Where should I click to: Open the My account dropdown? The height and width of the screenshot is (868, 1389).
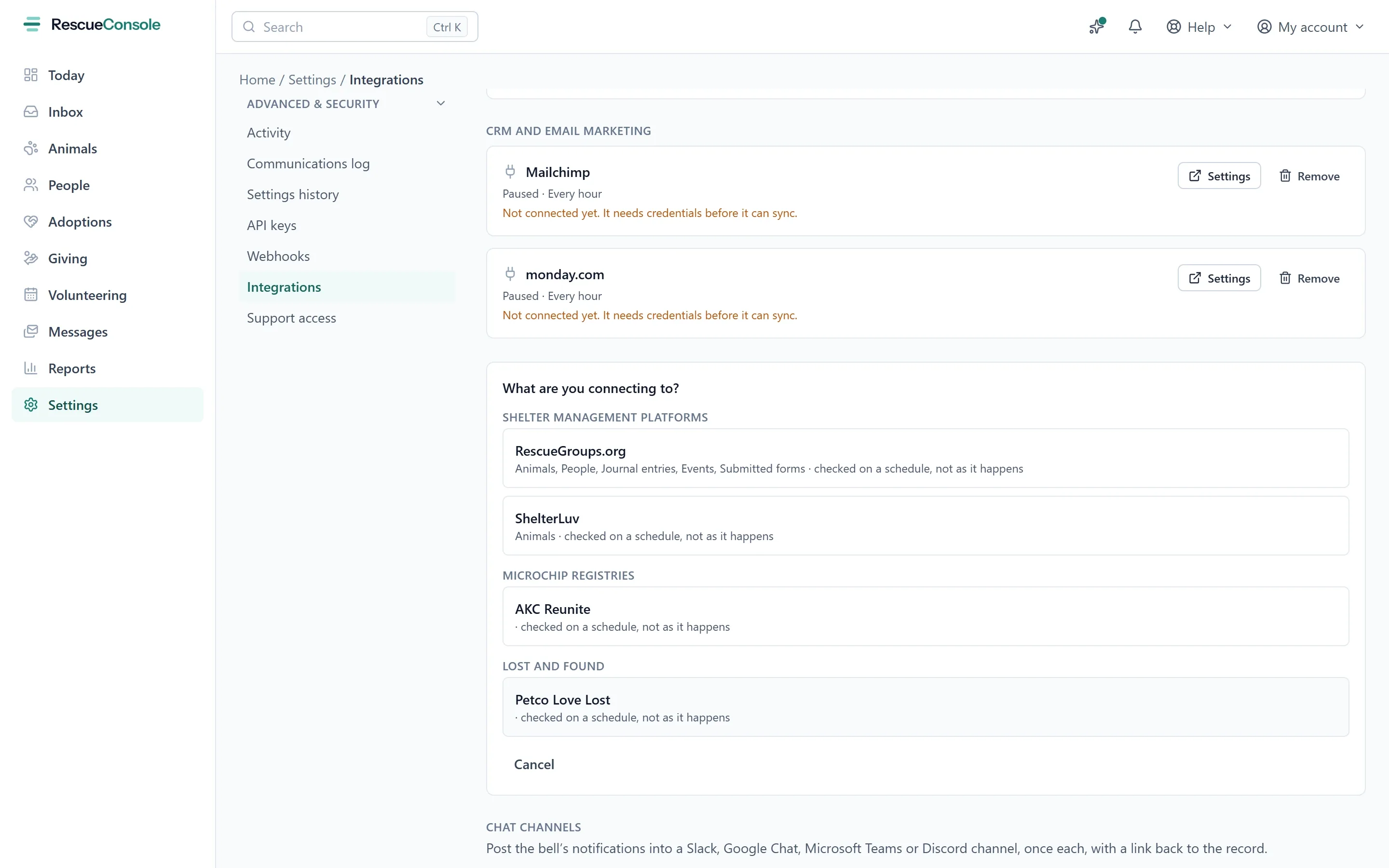(x=1310, y=27)
